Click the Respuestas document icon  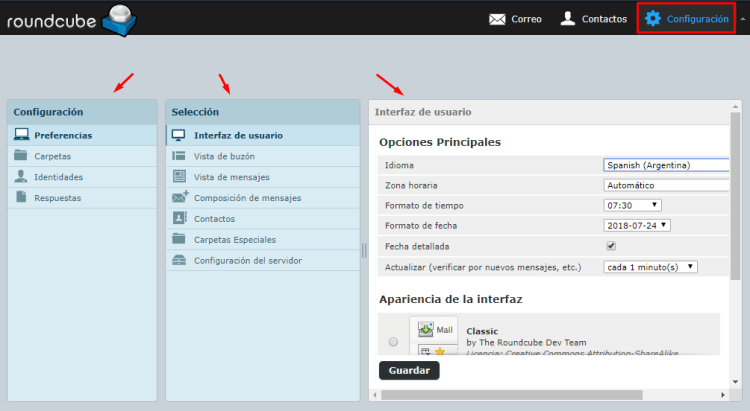click(21, 198)
